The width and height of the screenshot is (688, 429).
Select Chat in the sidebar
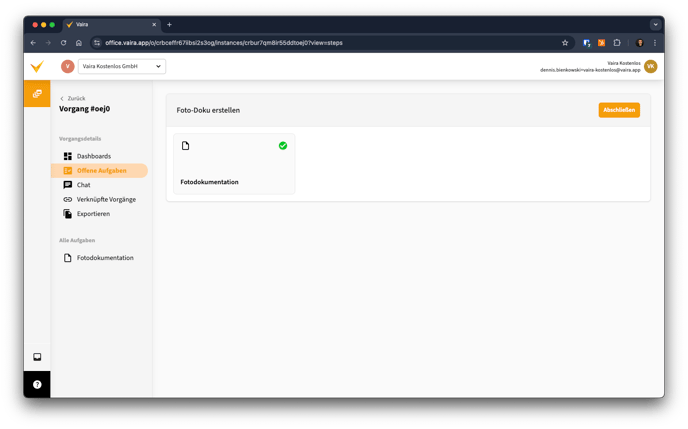83,185
